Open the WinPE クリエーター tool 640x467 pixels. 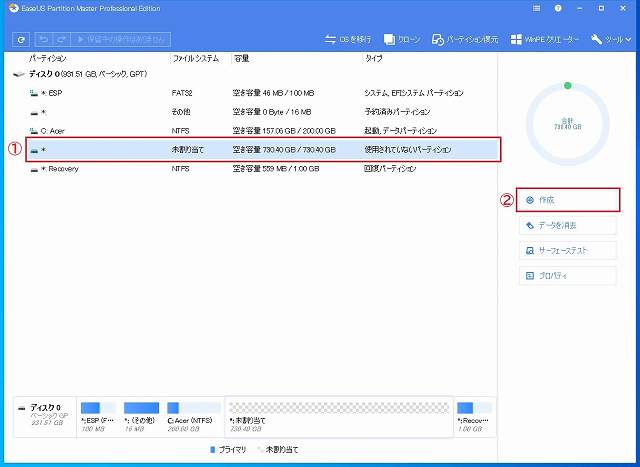coord(544,40)
